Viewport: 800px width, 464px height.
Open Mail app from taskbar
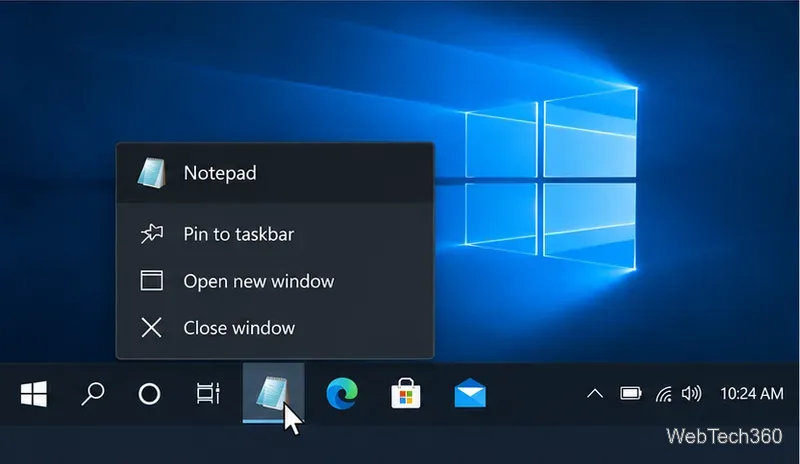470,393
